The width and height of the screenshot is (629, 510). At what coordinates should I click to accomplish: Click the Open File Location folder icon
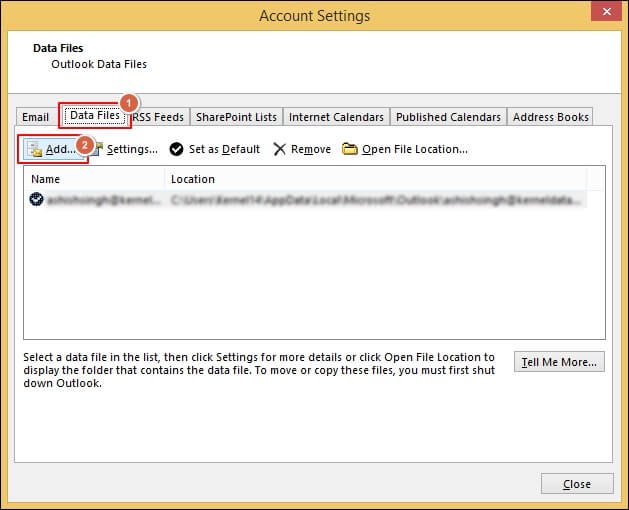349,149
